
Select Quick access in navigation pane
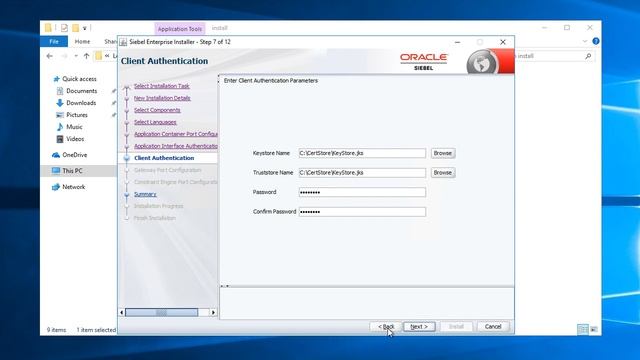(x=79, y=79)
